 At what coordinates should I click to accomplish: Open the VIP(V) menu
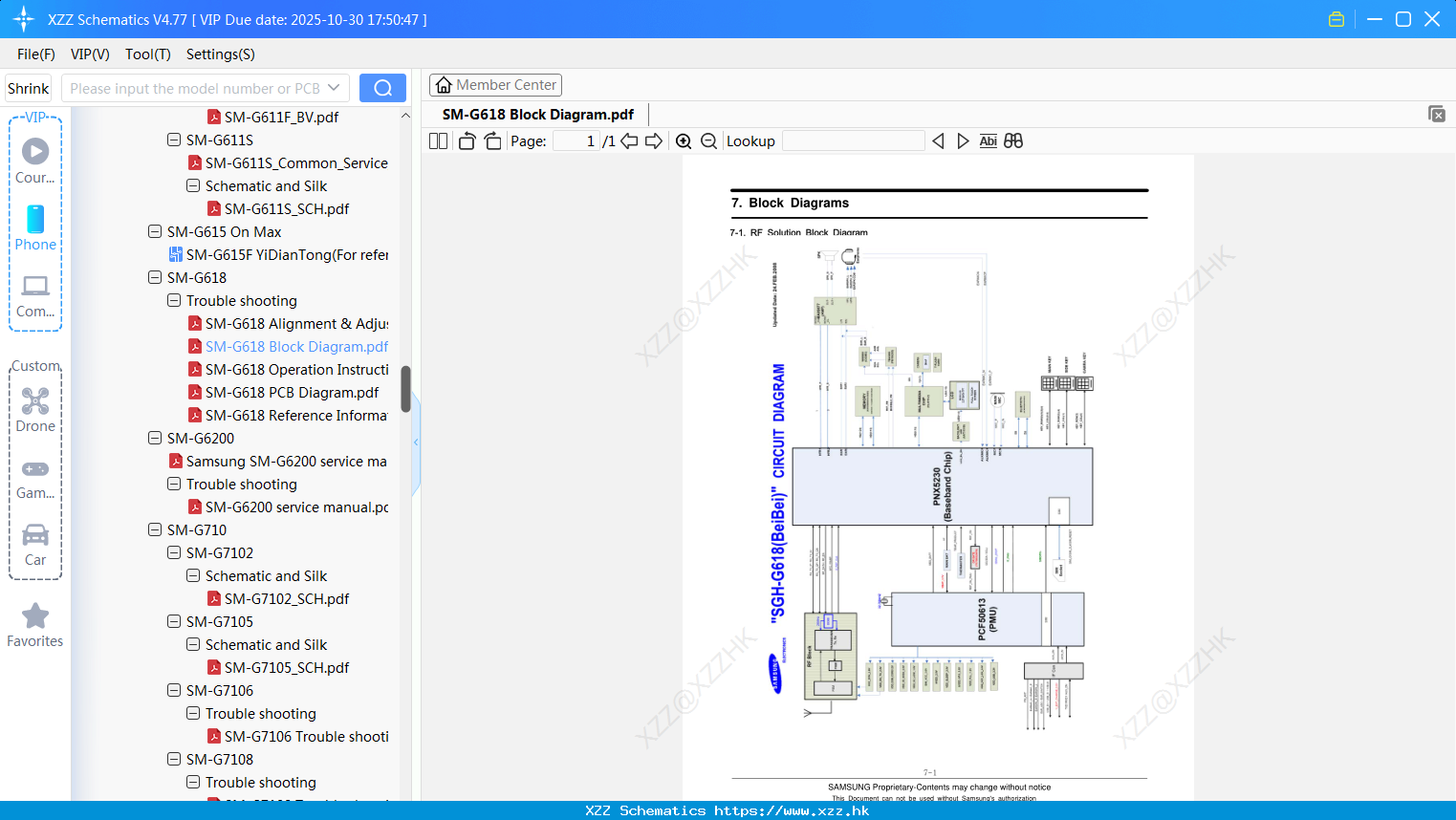tap(90, 54)
